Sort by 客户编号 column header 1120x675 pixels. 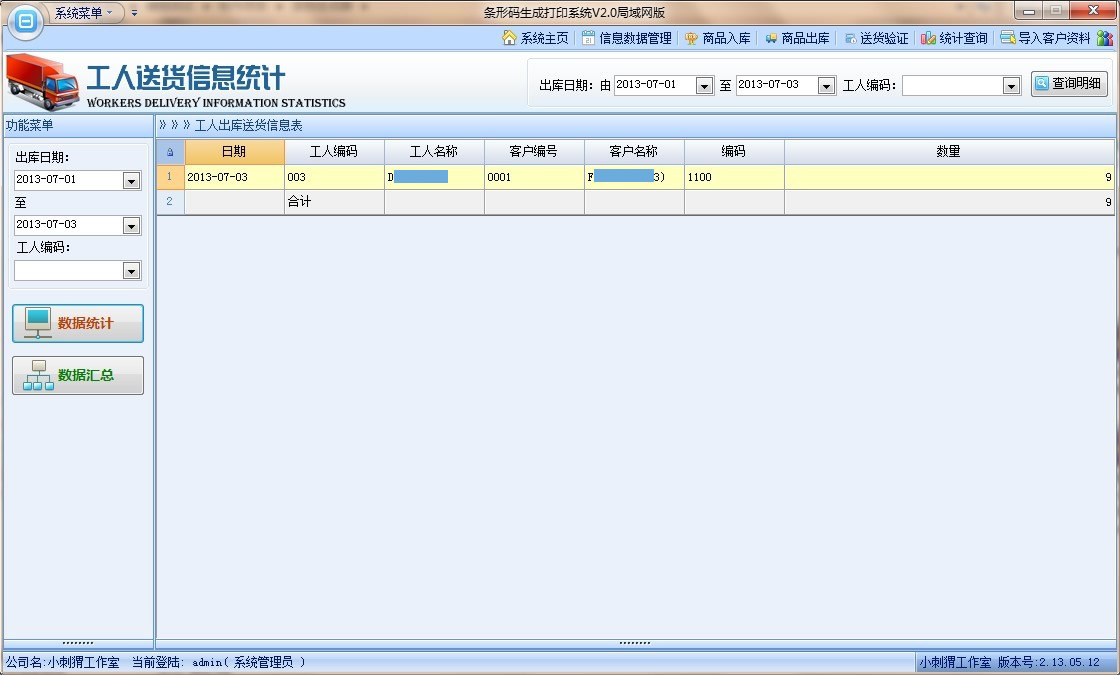[534, 151]
